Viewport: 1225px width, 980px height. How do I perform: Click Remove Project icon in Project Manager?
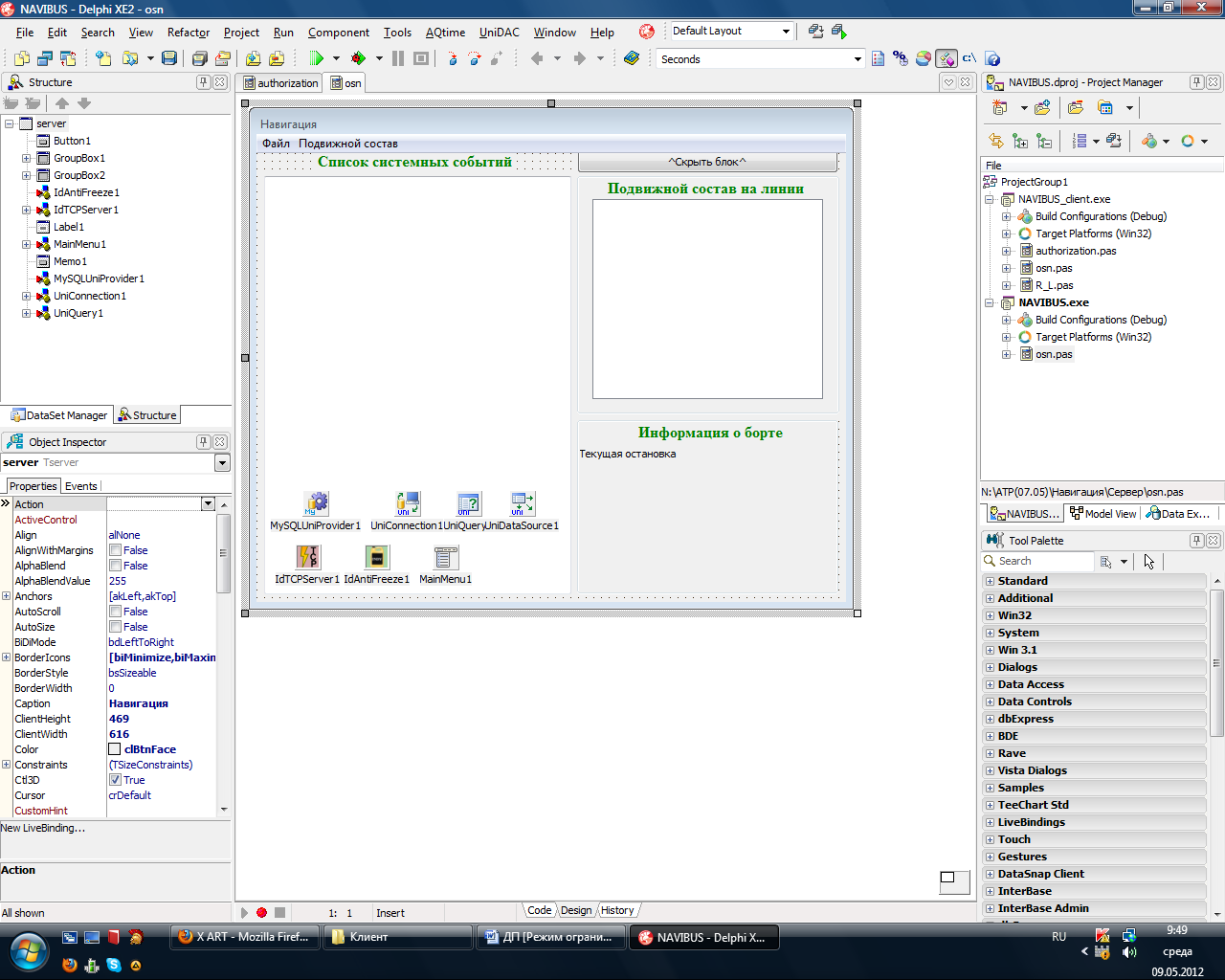pyautogui.click(x=1076, y=107)
